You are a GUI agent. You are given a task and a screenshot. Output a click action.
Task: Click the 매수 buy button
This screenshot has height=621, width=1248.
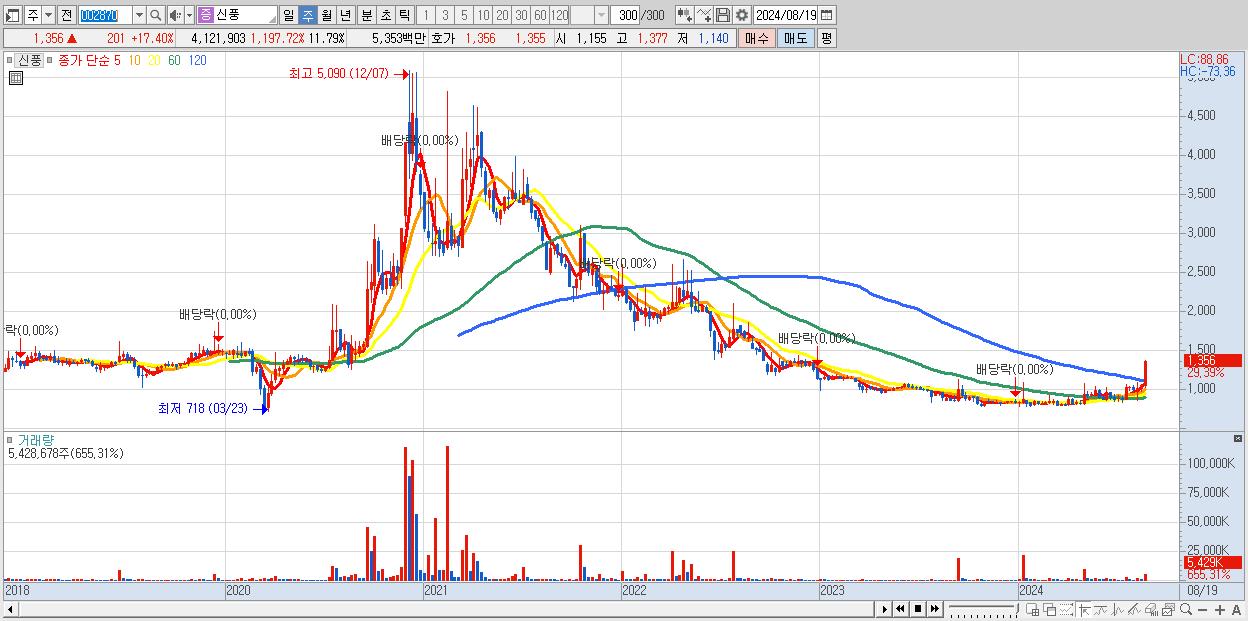coord(757,38)
